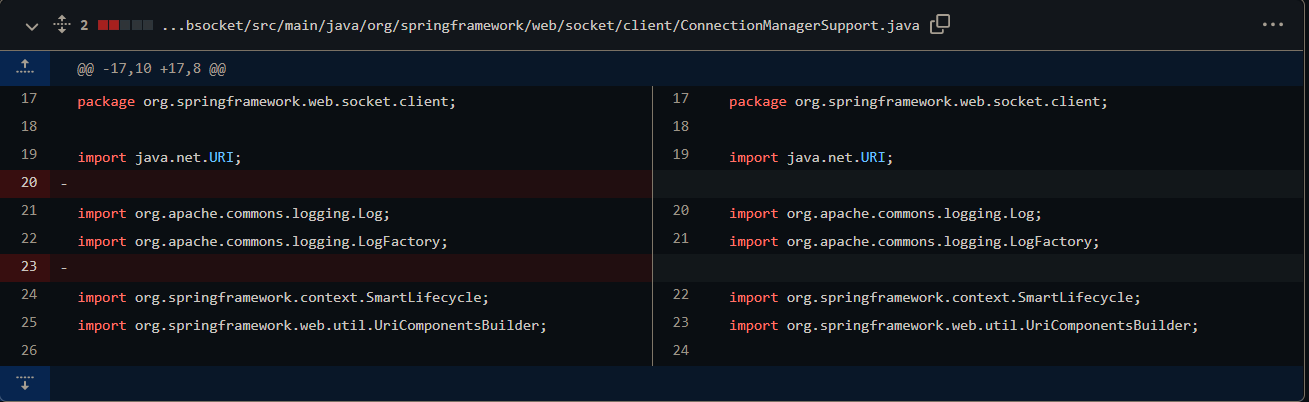Click left package declaration code line
The image size is (1309, 402).
pyautogui.click(x=267, y=101)
